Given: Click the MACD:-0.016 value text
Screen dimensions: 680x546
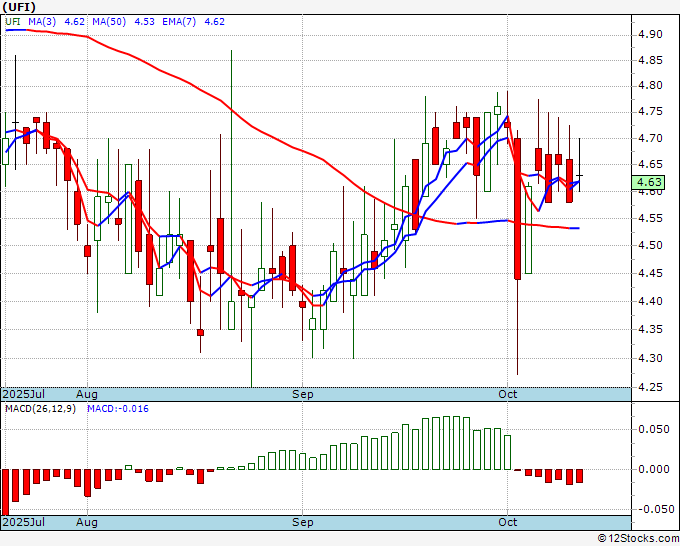Looking at the screenshot, I should [x=118, y=409].
